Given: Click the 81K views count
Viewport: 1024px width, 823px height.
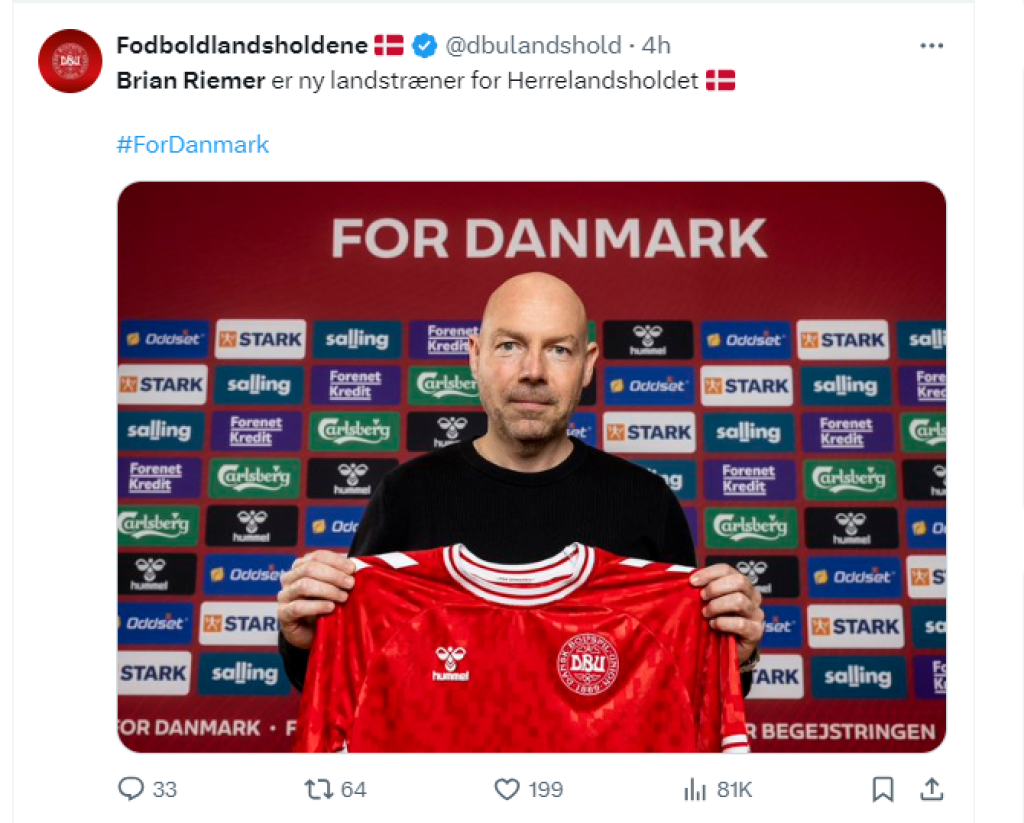Looking at the screenshot, I should coord(735,790).
